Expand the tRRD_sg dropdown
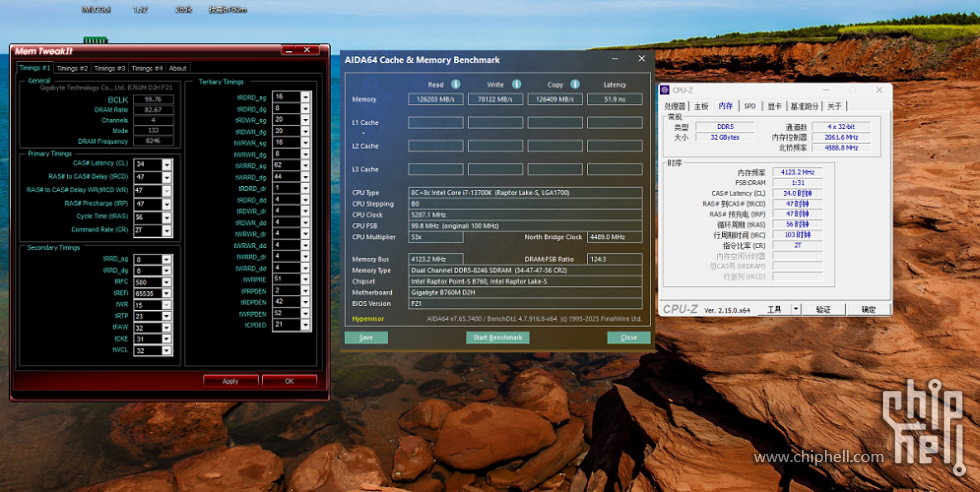Viewport: 980px width, 492px height. pyautogui.click(x=166, y=259)
